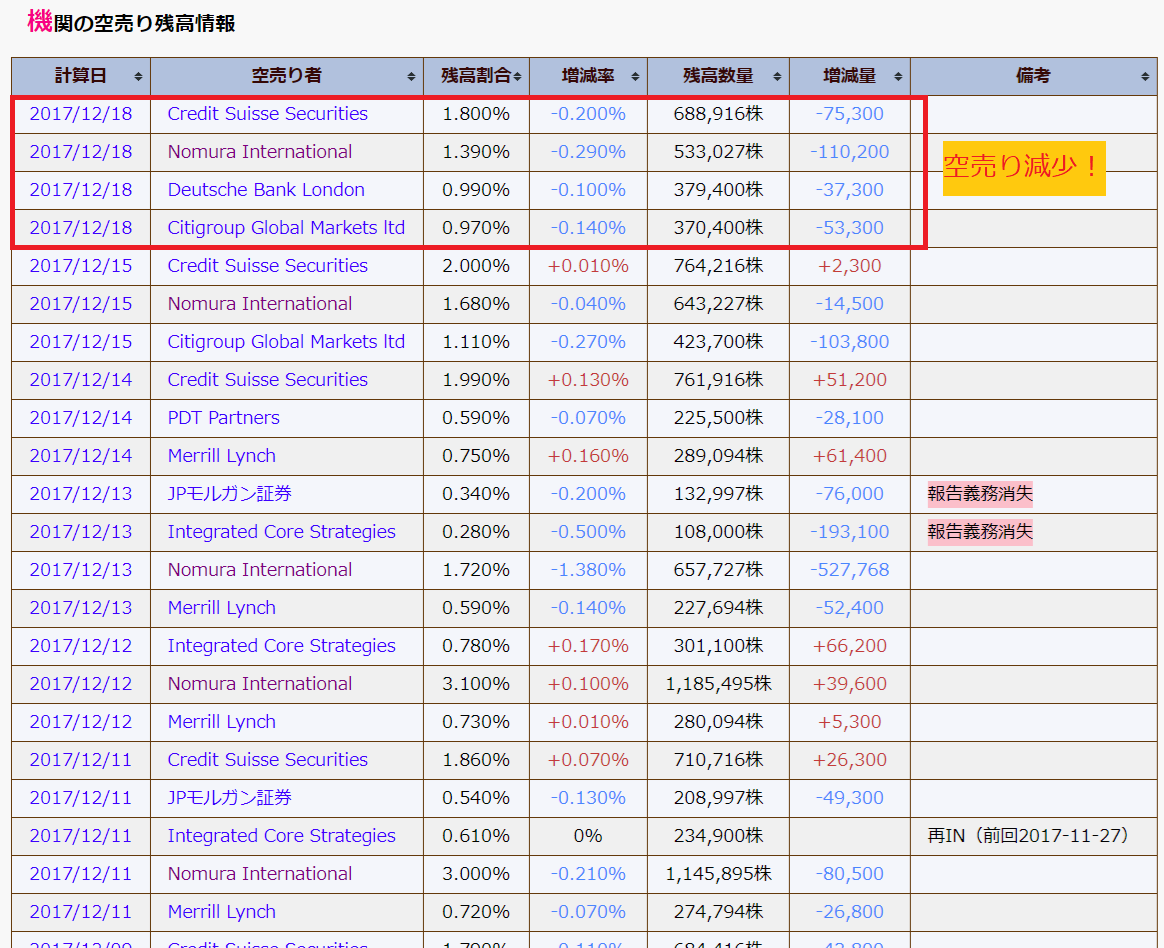Open Deutsche Bank London link
Screen dimensions: 1164x948
(266, 189)
